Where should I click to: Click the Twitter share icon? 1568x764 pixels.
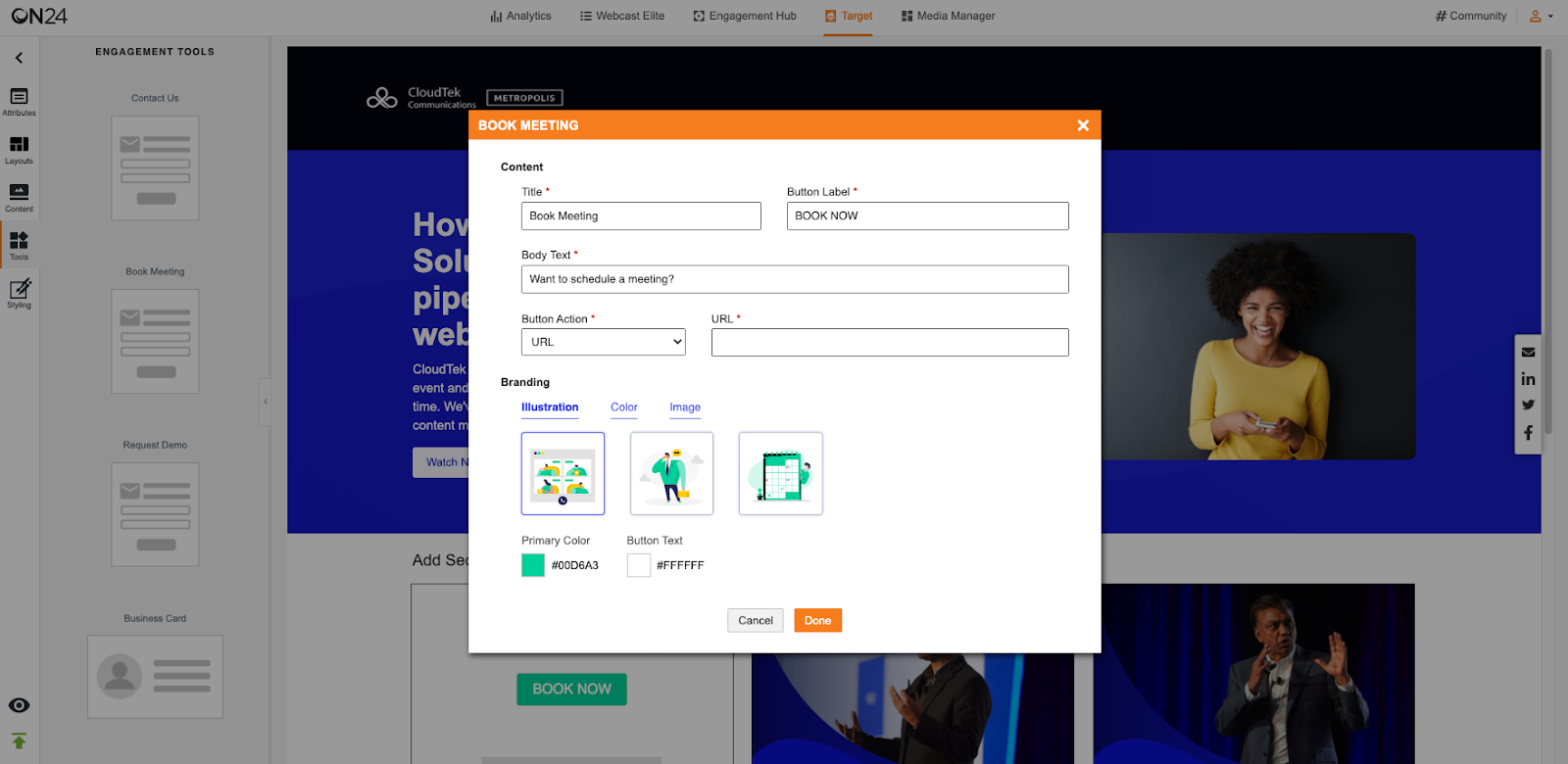point(1528,405)
